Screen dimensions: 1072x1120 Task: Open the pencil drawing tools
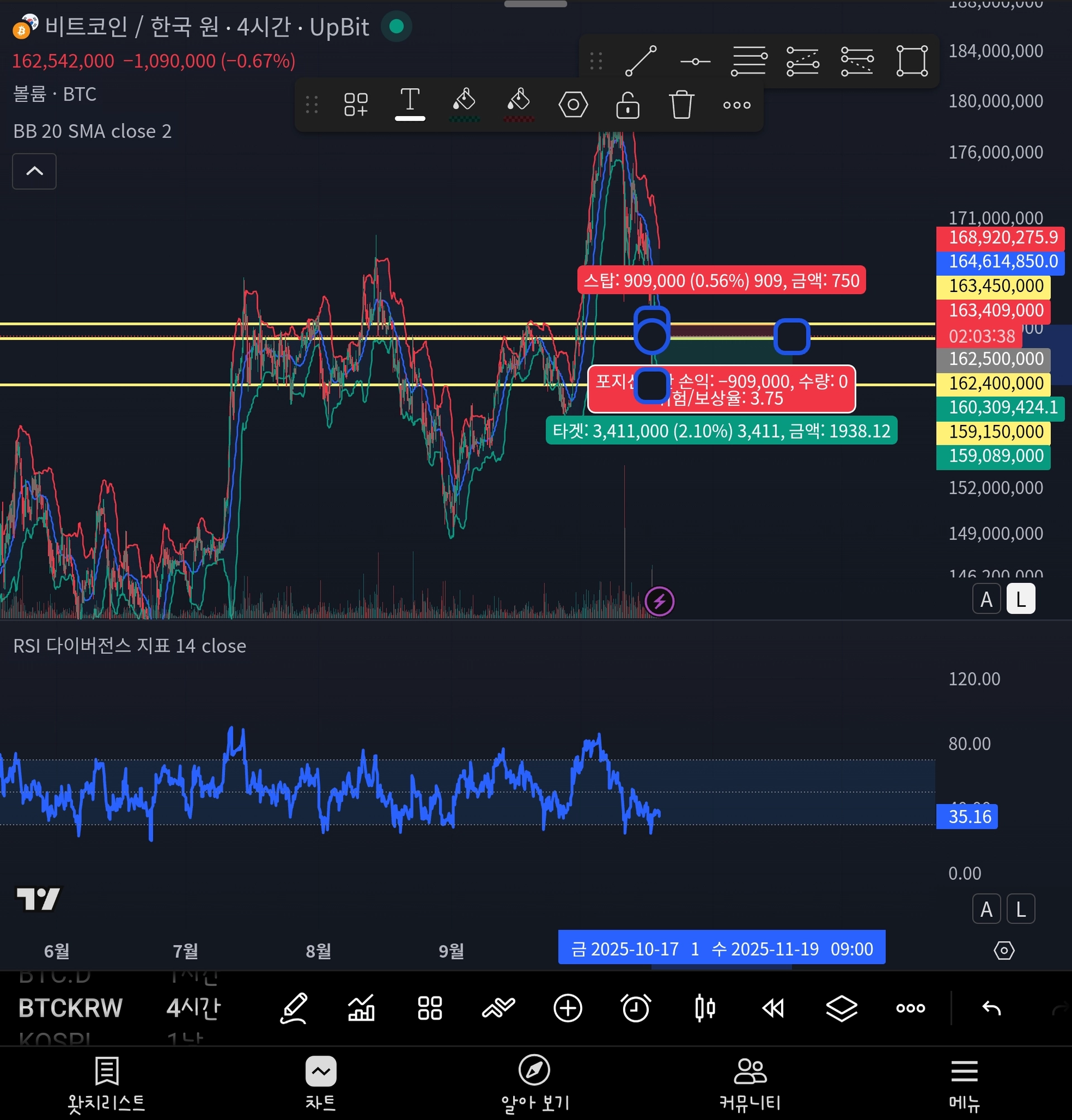[x=294, y=1008]
